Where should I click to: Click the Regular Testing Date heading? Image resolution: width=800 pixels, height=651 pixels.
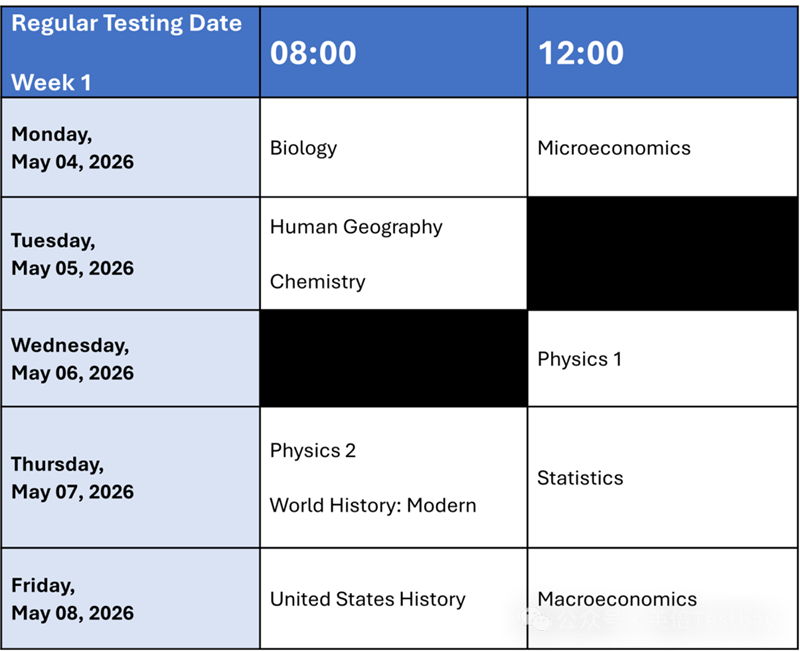[x=127, y=24]
